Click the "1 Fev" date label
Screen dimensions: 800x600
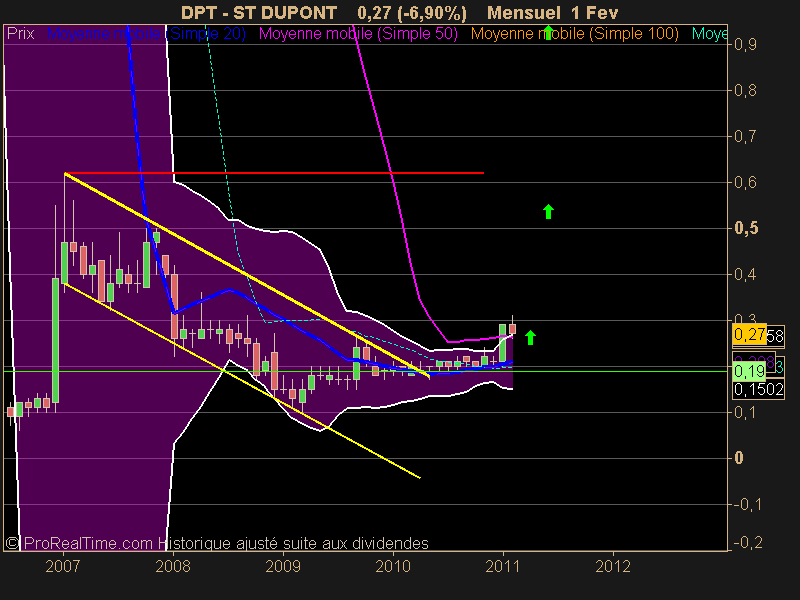[x=594, y=12]
